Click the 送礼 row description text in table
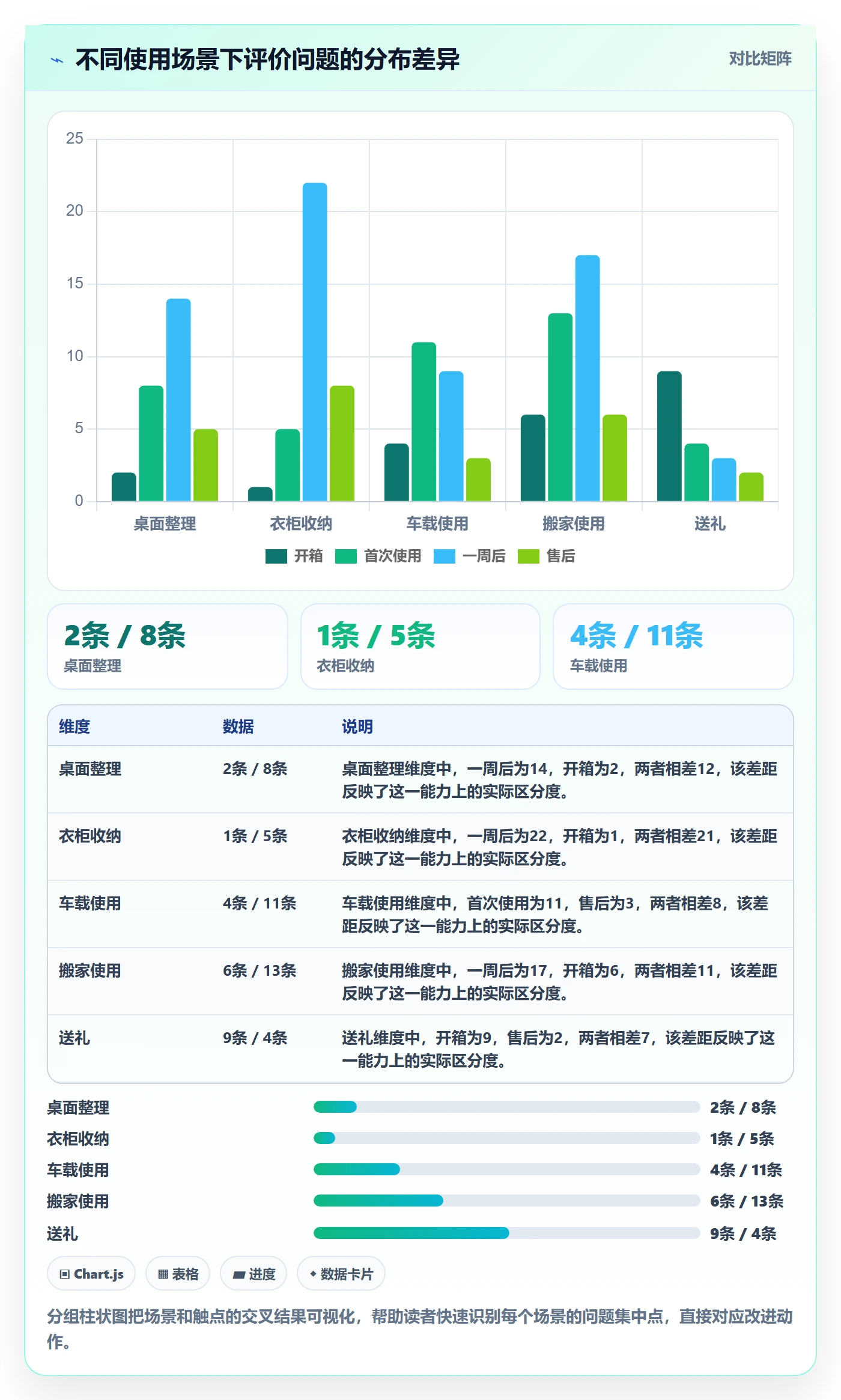This screenshot has height=1400, width=841. tap(559, 1049)
